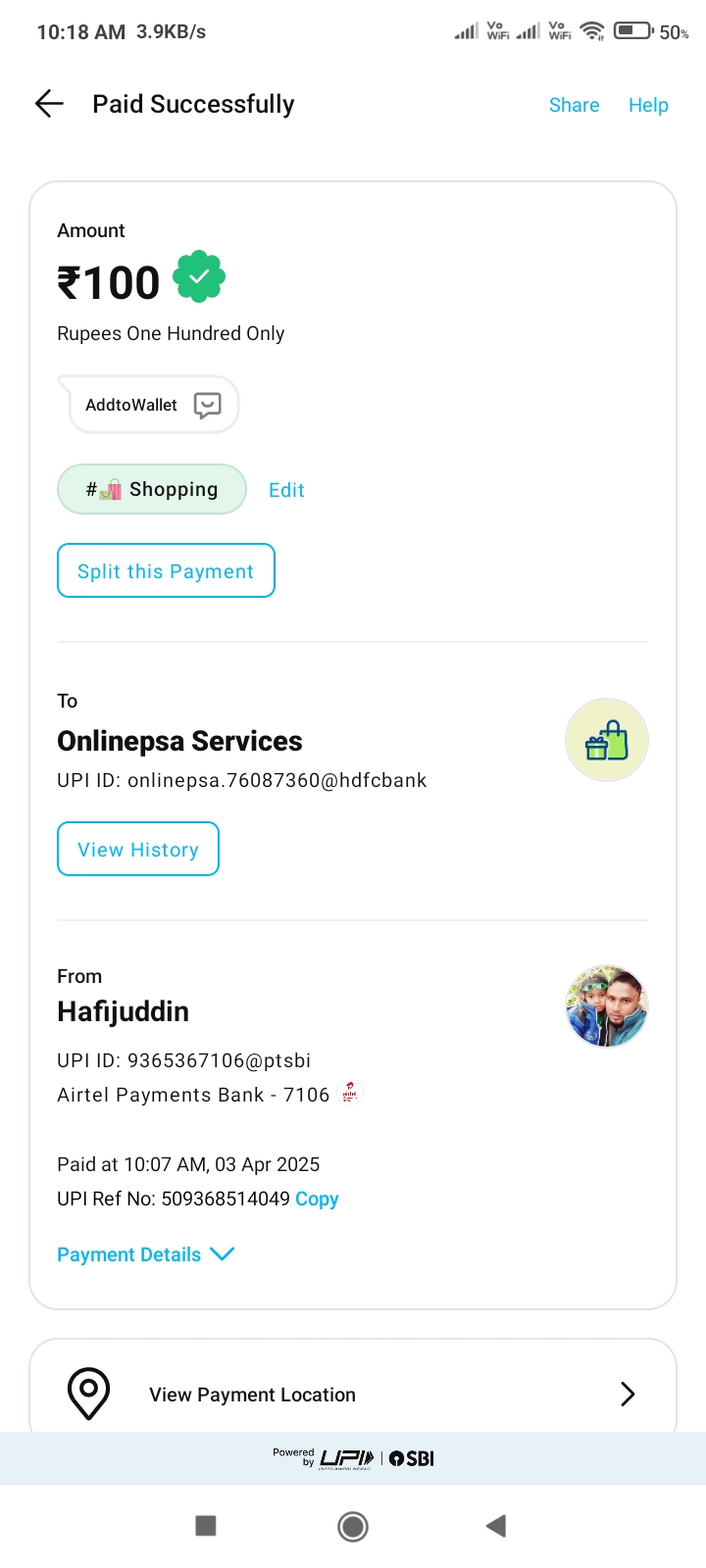Tap the UPI logo in footer
Screen dimensions: 706x1568
click(x=347, y=1458)
